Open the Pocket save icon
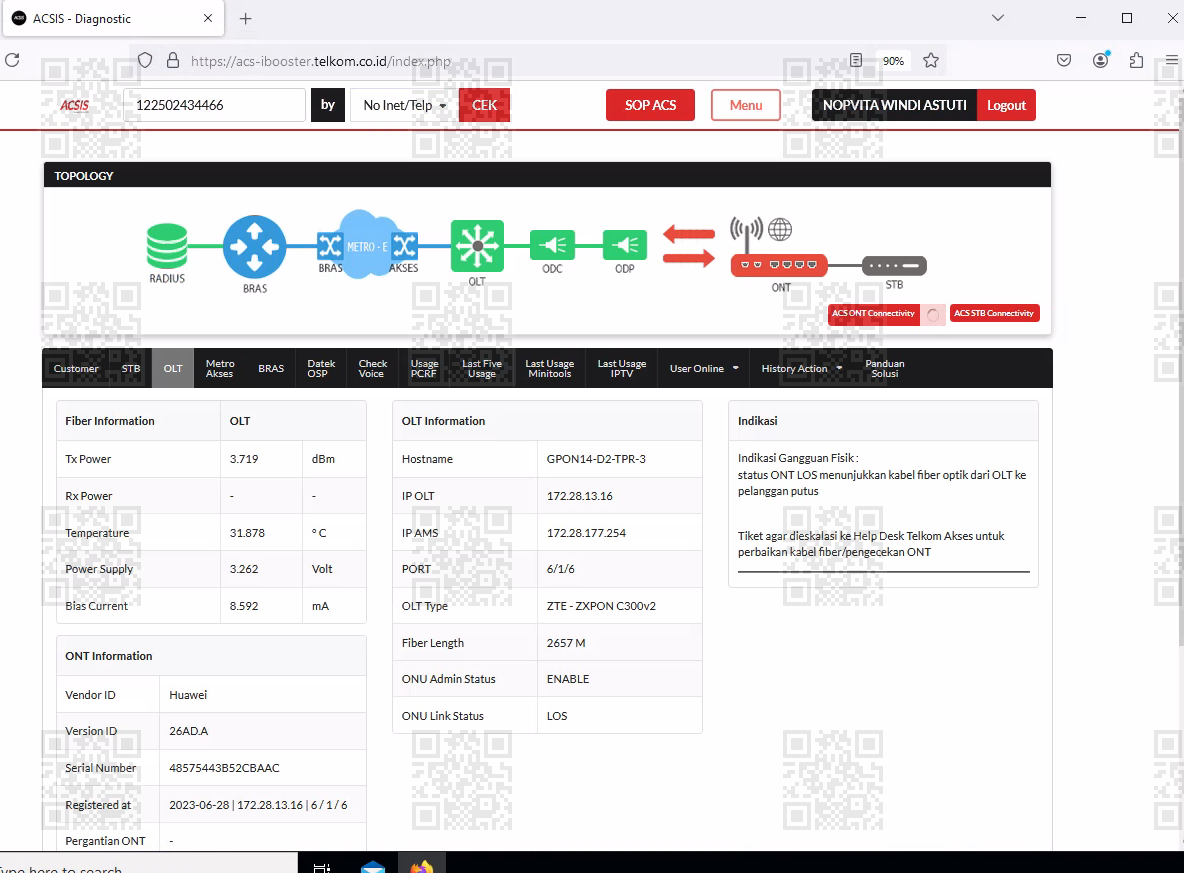 tap(1064, 60)
